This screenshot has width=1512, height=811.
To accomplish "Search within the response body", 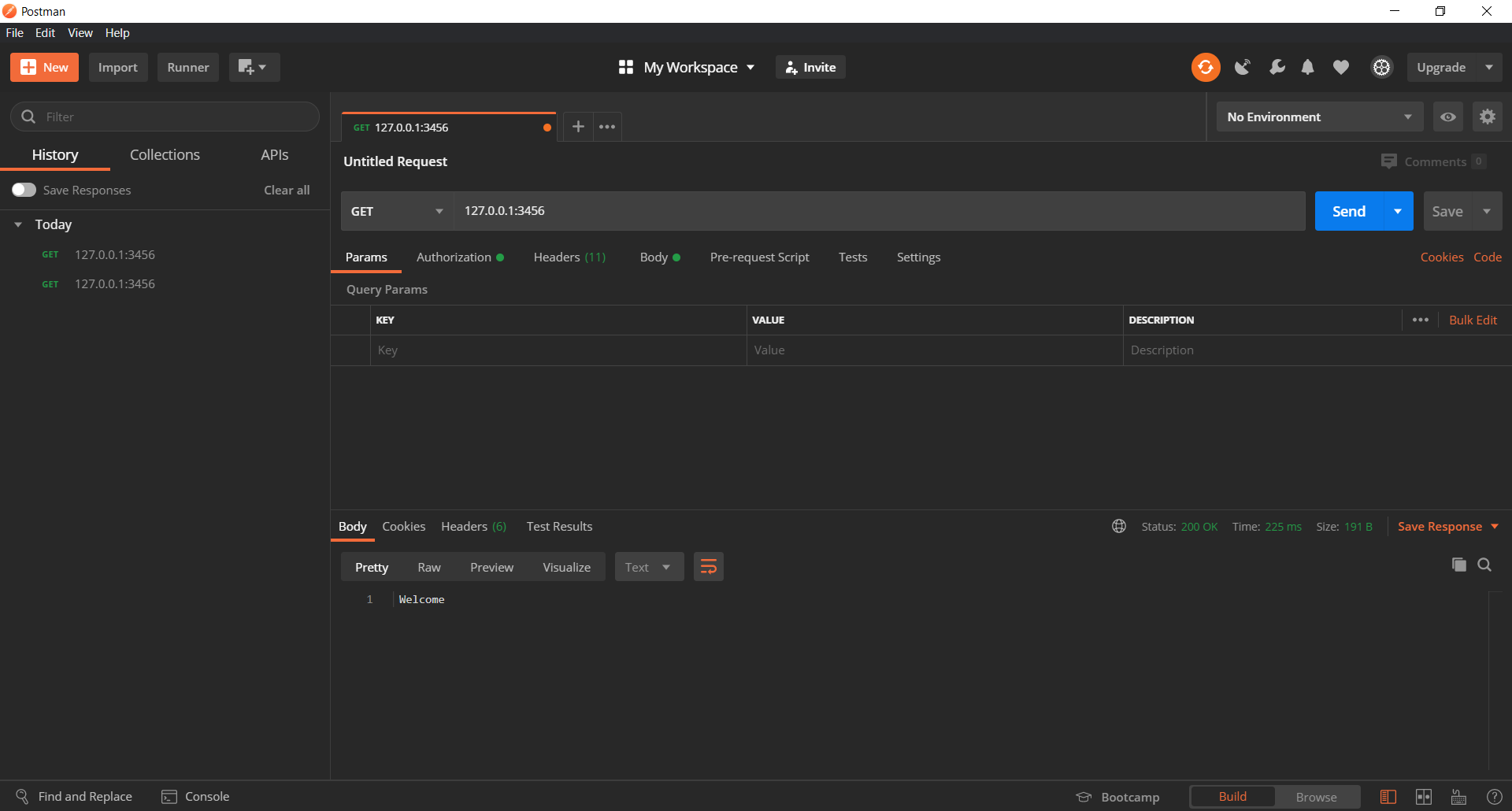I will (x=1484, y=565).
